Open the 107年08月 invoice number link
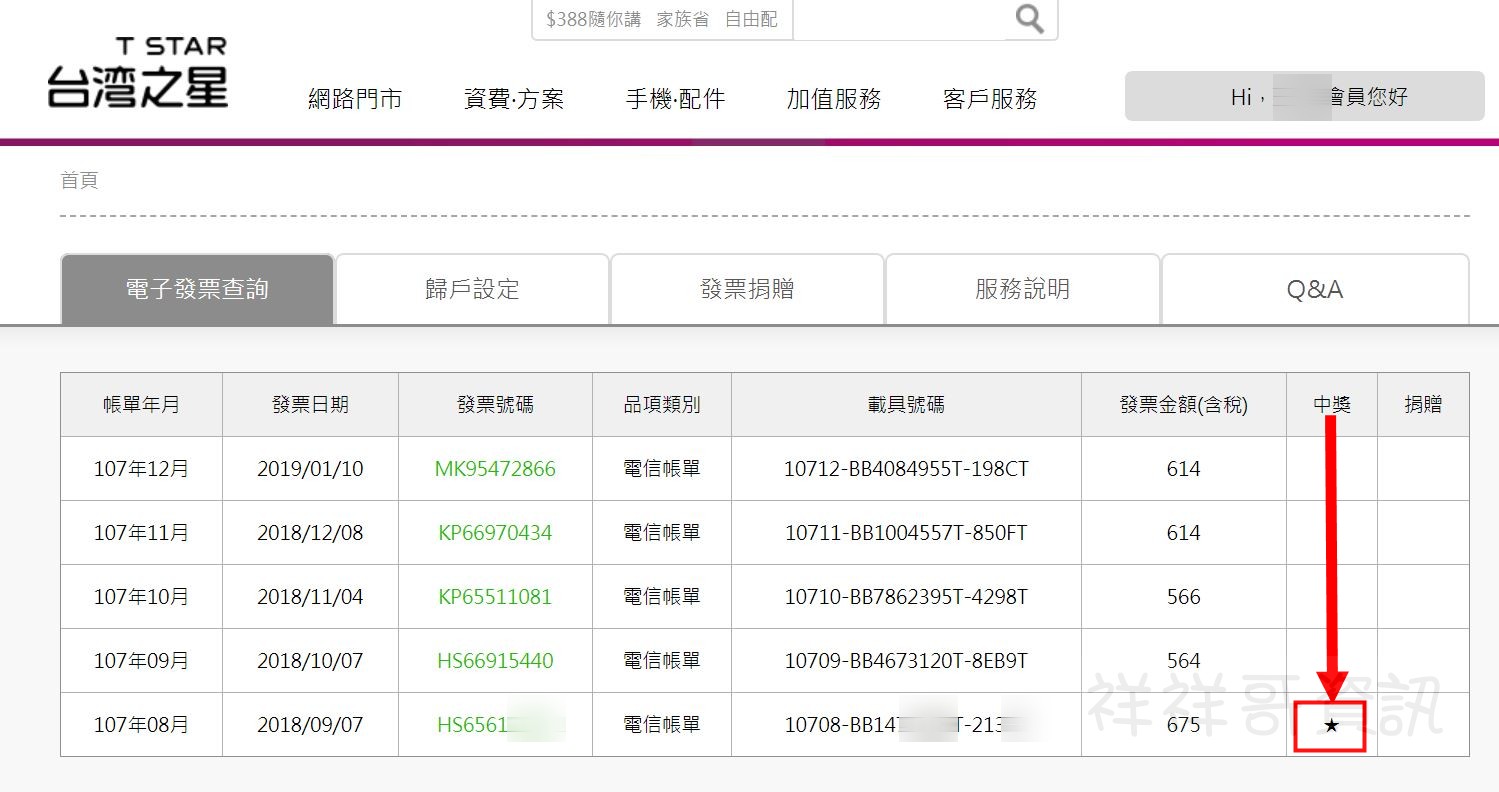The width and height of the screenshot is (1499, 792). [x=501, y=725]
